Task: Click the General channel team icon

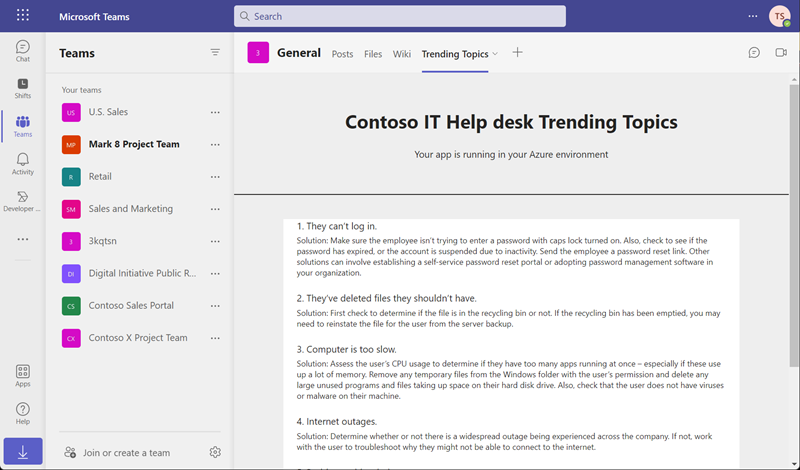Action: click(x=258, y=53)
